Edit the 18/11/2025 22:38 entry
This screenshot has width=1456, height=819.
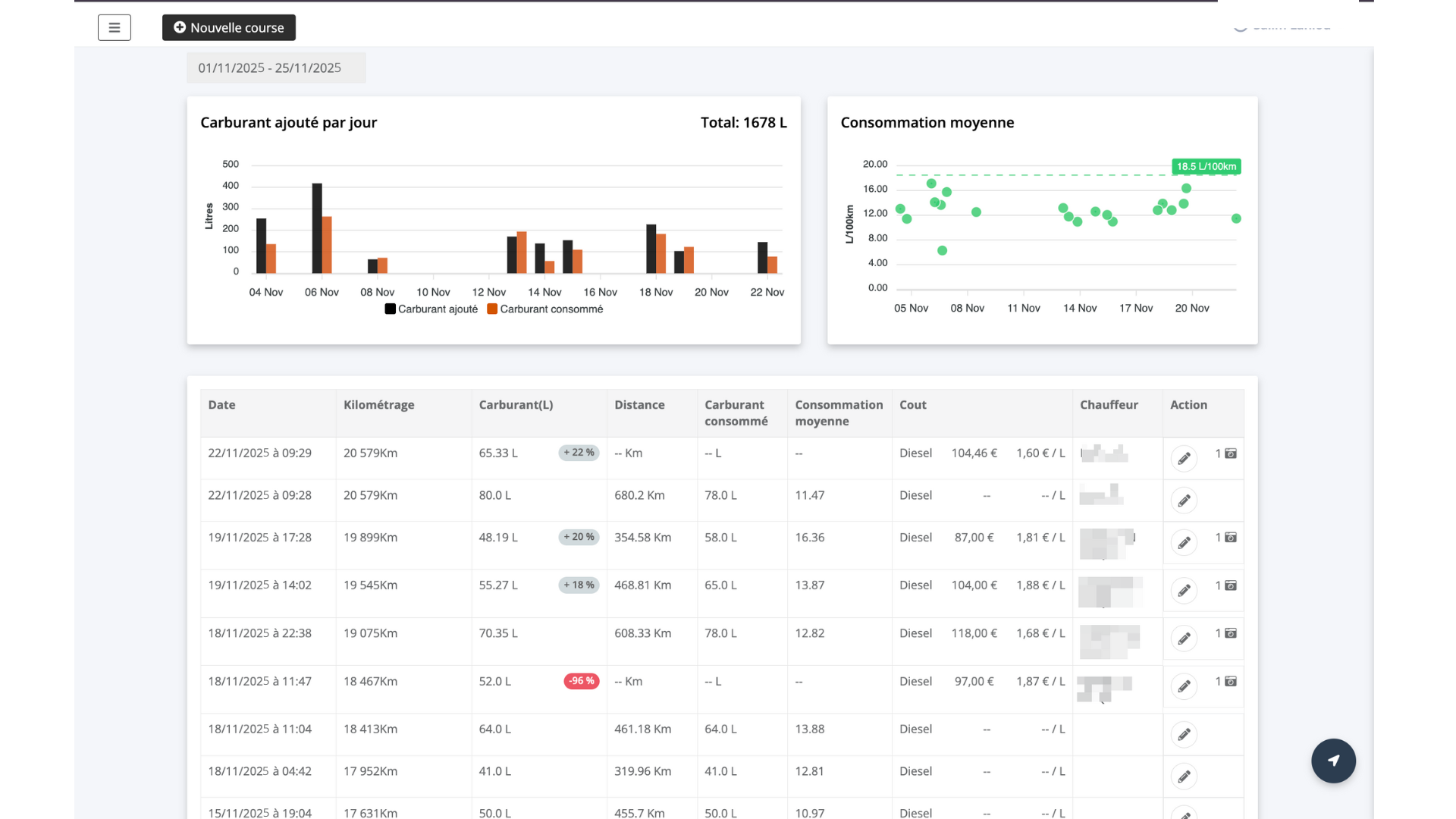(1184, 639)
